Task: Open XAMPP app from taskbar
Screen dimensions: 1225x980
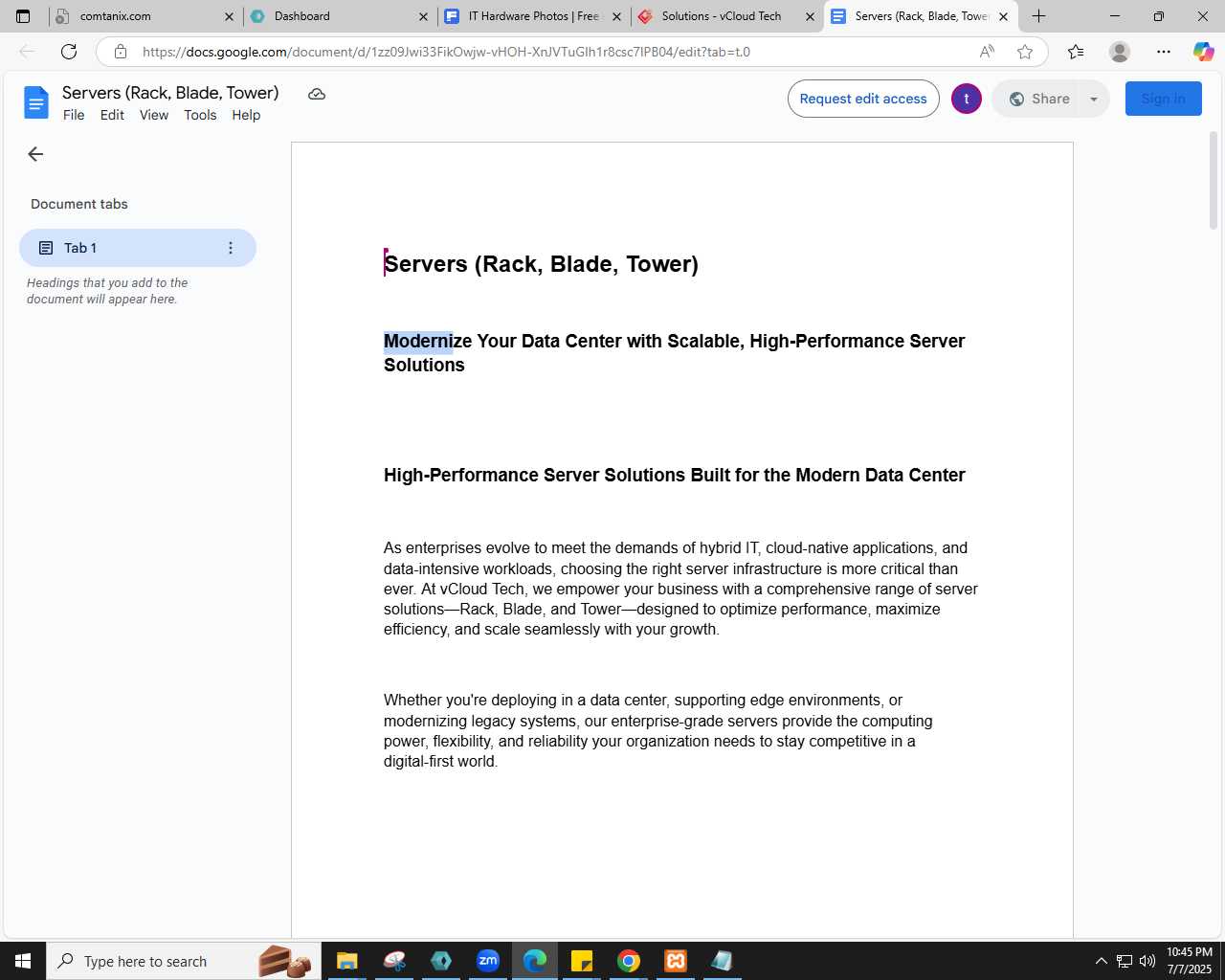Action: point(676,961)
